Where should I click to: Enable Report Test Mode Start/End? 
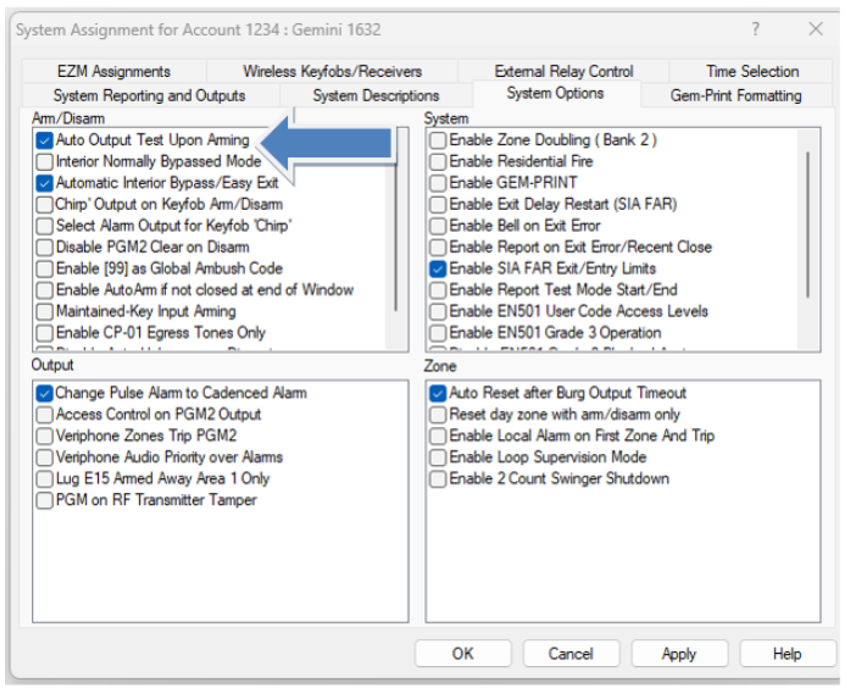(x=438, y=290)
